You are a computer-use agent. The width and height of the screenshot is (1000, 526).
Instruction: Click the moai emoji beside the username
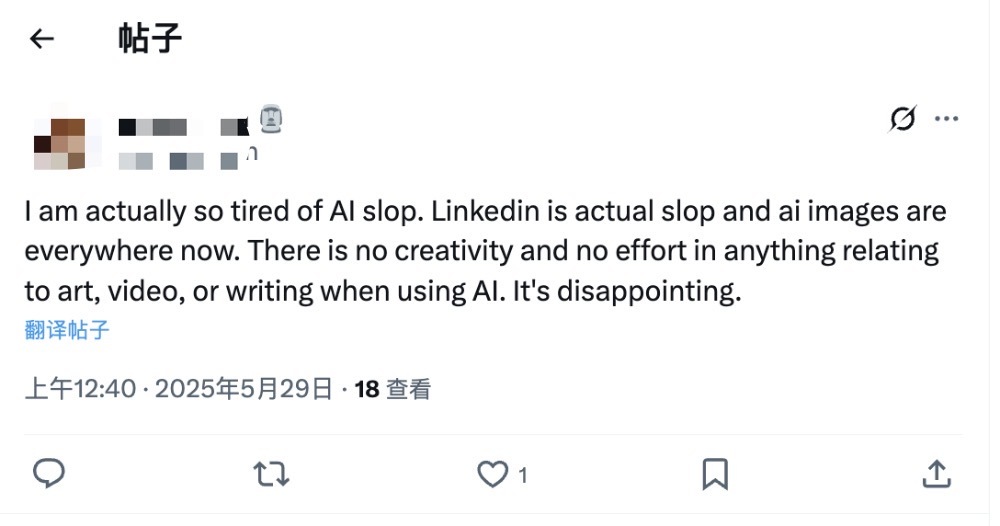271,121
